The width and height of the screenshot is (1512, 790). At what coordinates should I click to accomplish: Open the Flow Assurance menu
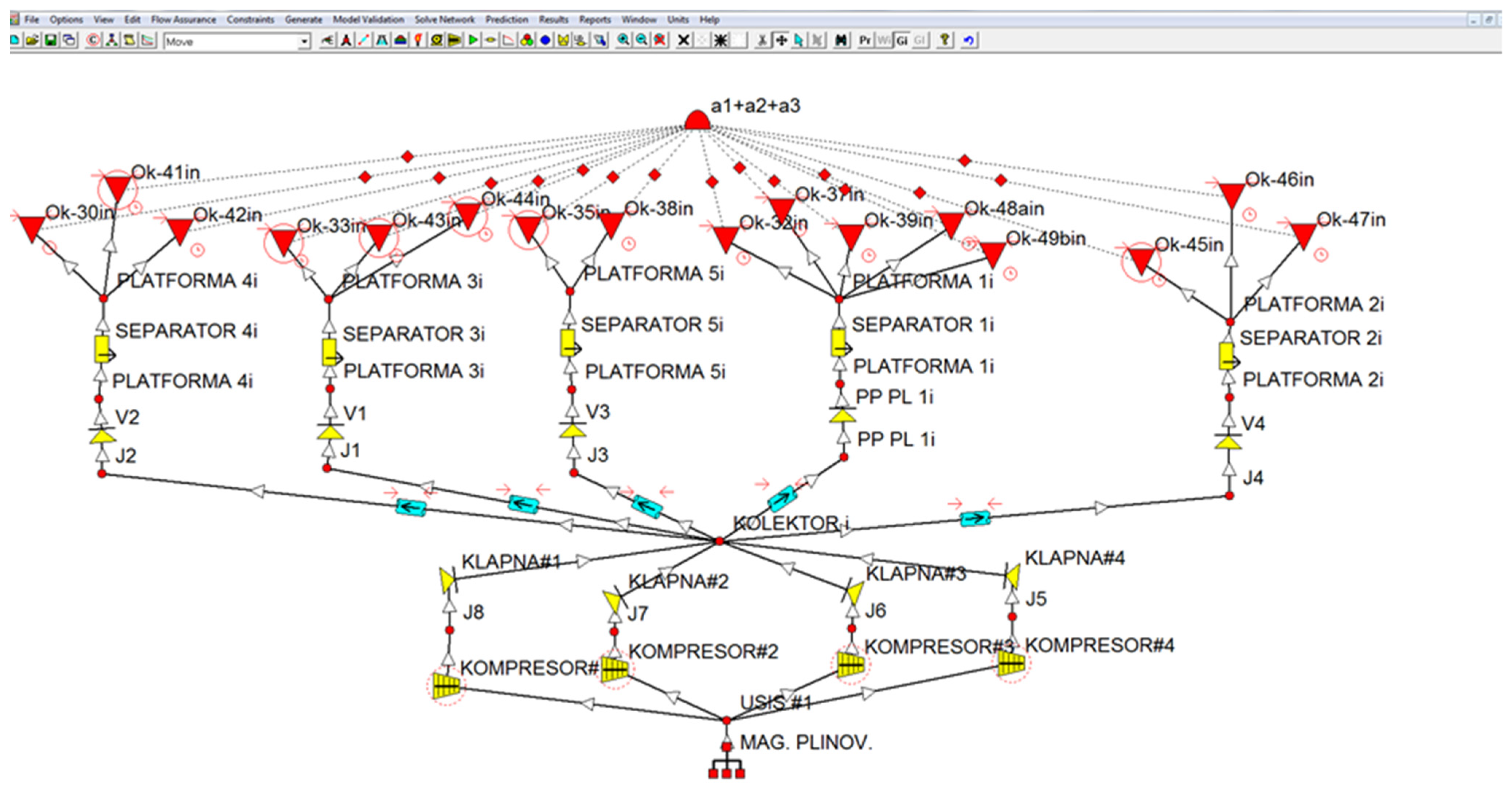(183, 19)
